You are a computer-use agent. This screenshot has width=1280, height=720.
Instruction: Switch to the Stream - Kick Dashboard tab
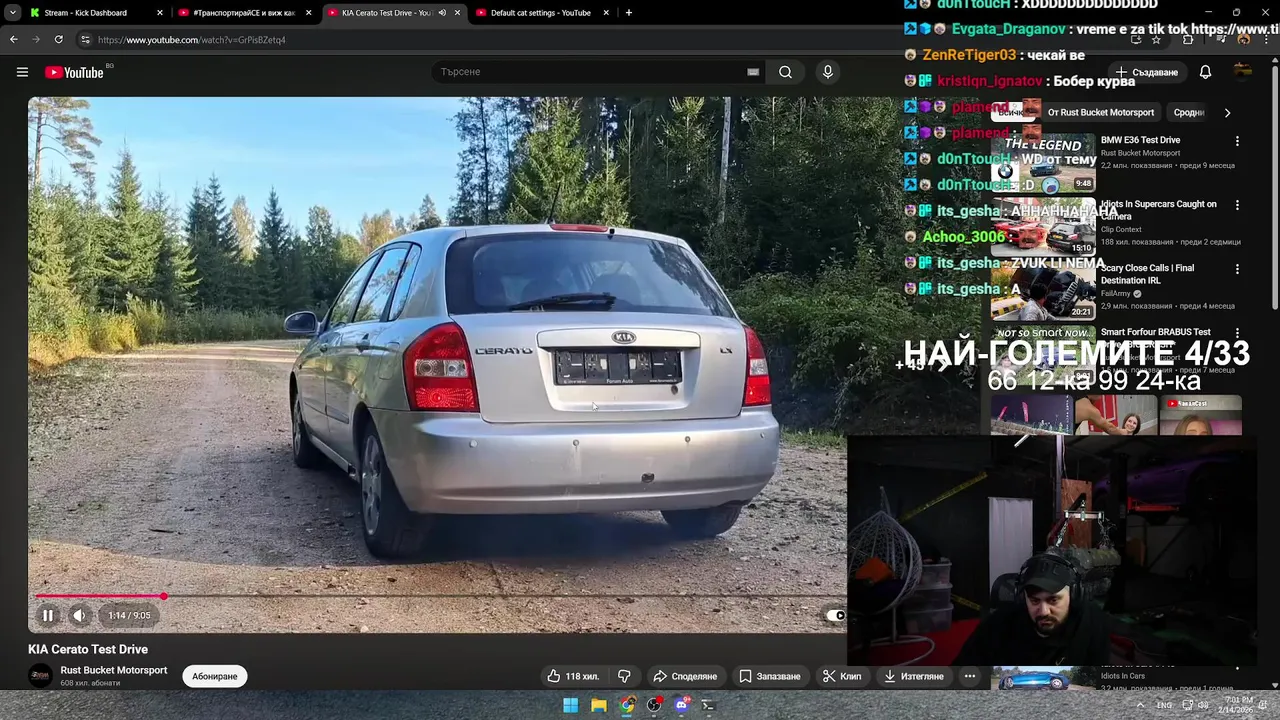coord(96,13)
